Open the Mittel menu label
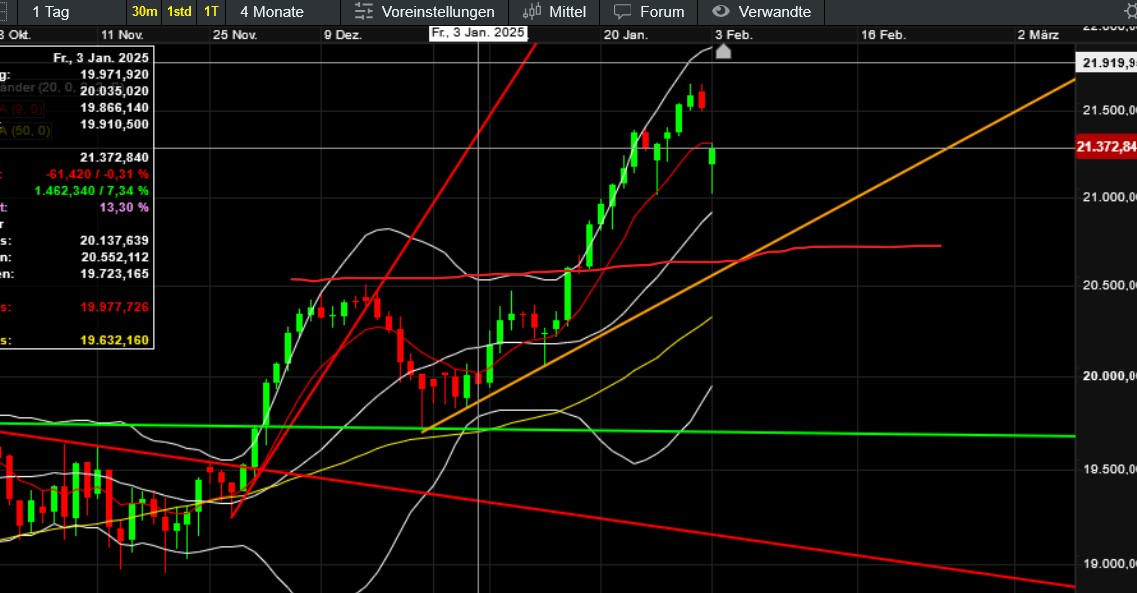The width and height of the screenshot is (1137, 593). pyautogui.click(x=568, y=12)
